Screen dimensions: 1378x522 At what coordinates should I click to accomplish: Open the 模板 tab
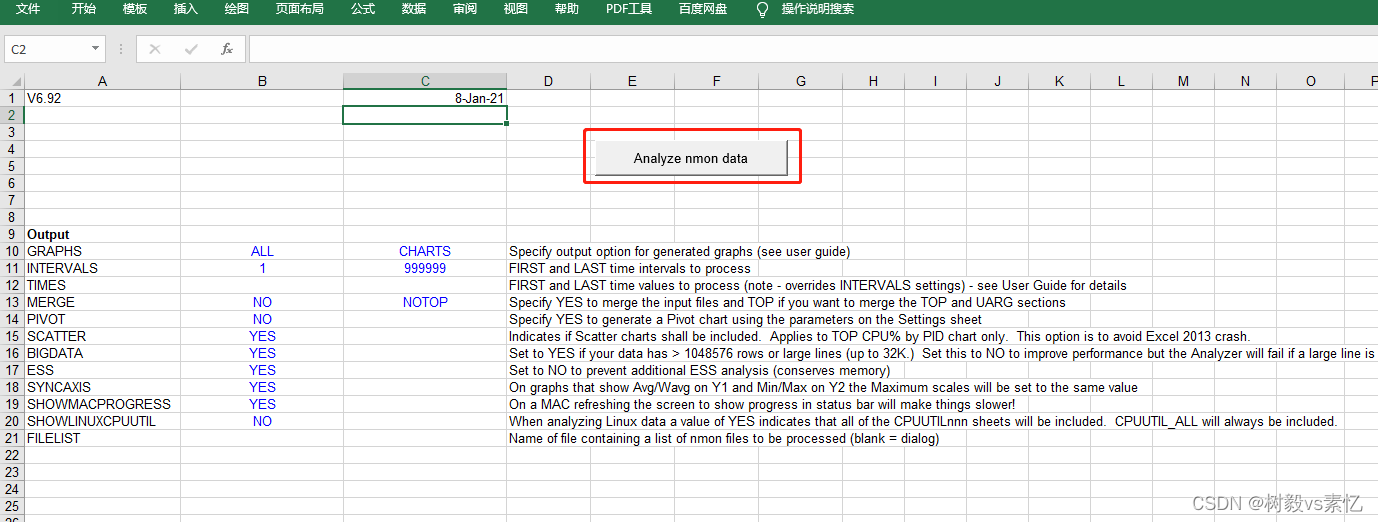point(135,9)
